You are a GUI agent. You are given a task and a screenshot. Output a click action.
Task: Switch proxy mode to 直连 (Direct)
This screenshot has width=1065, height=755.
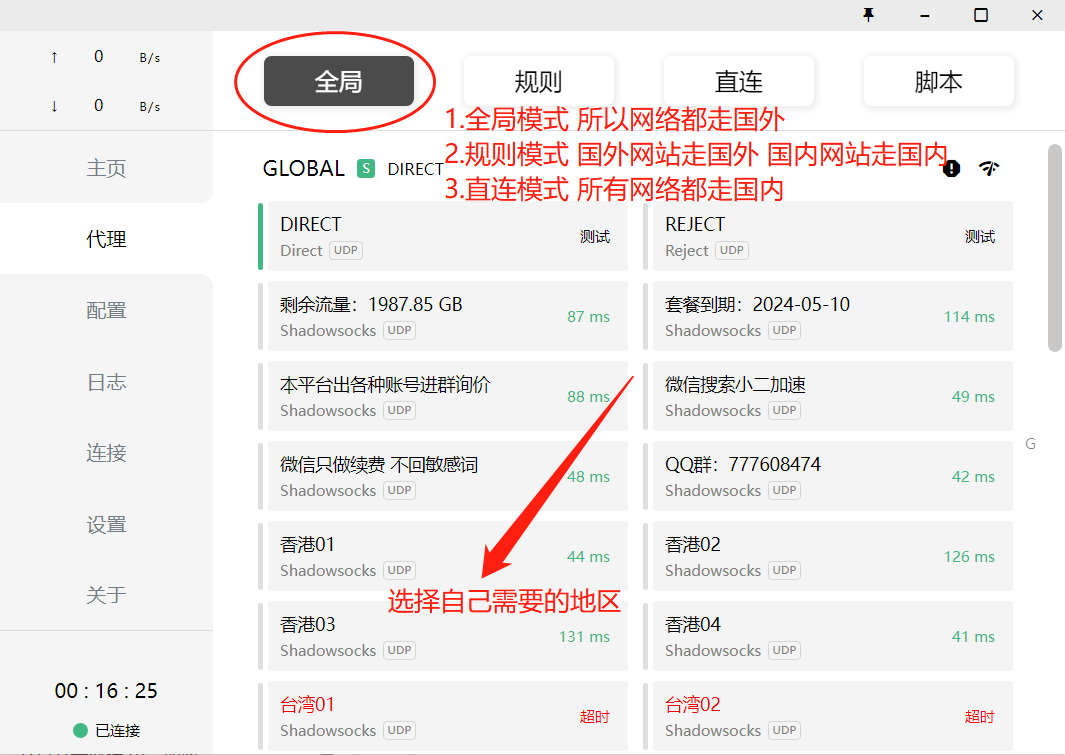(x=738, y=81)
